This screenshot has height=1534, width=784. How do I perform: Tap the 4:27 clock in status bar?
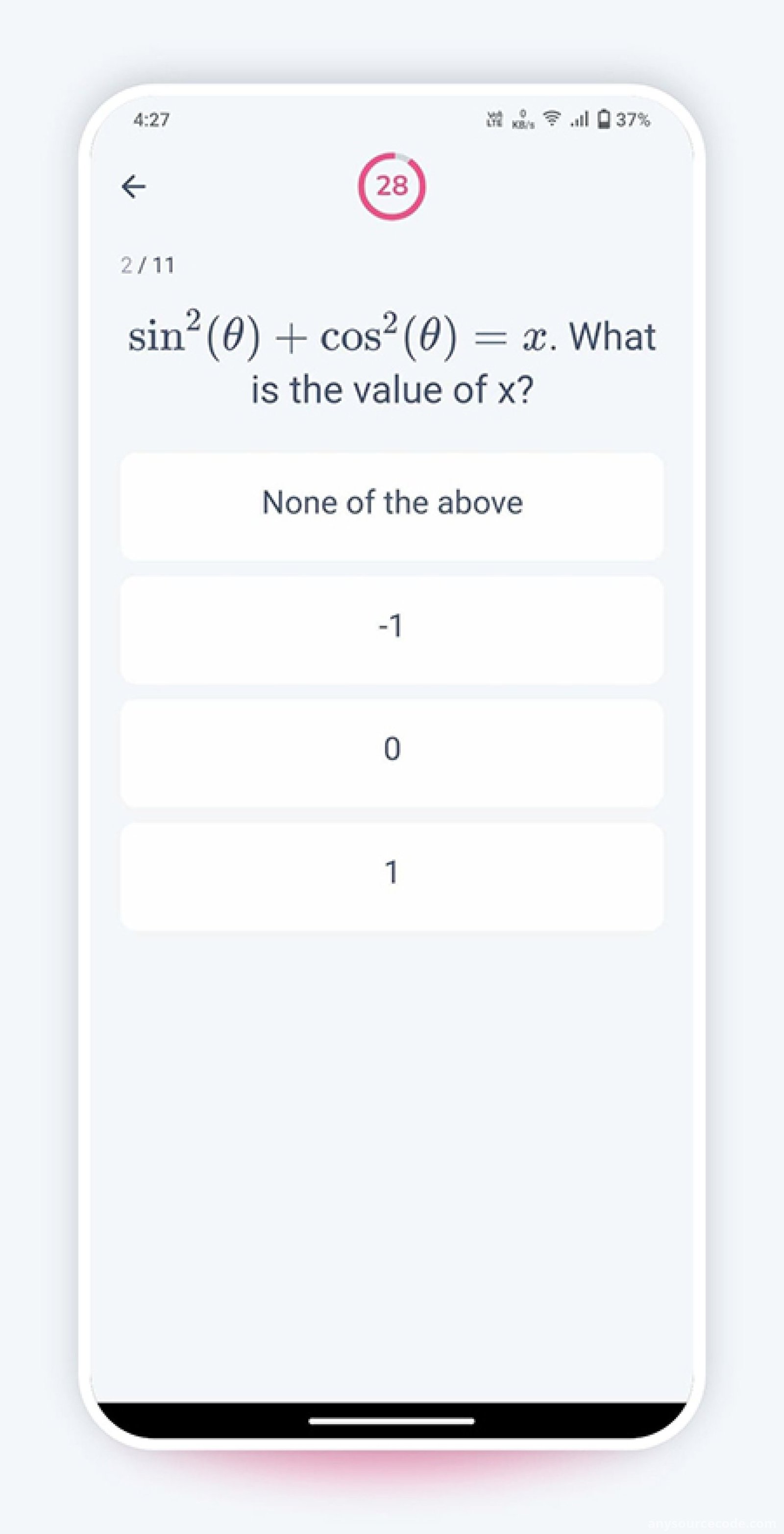(151, 120)
